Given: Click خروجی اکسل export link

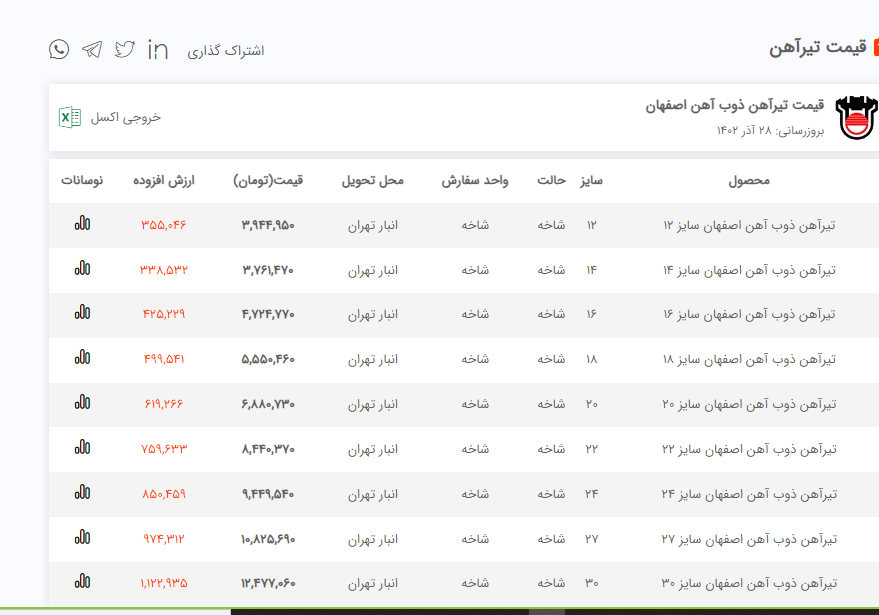Looking at the screenshot, I should point(126,117).
